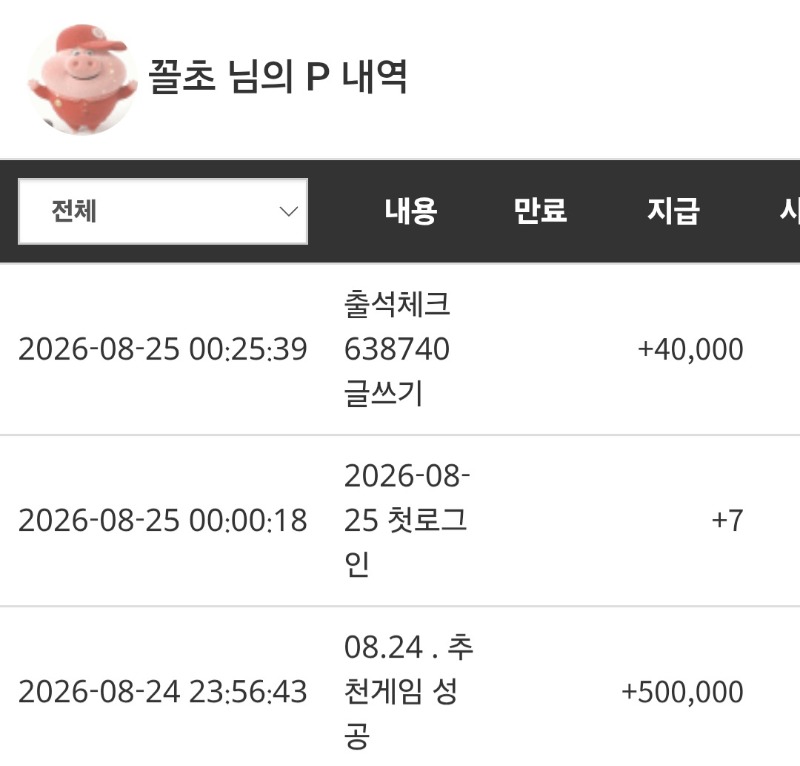Click the 꼴초 님의 P 내역 title
The image size is (800, 766).
pos(278,77)
